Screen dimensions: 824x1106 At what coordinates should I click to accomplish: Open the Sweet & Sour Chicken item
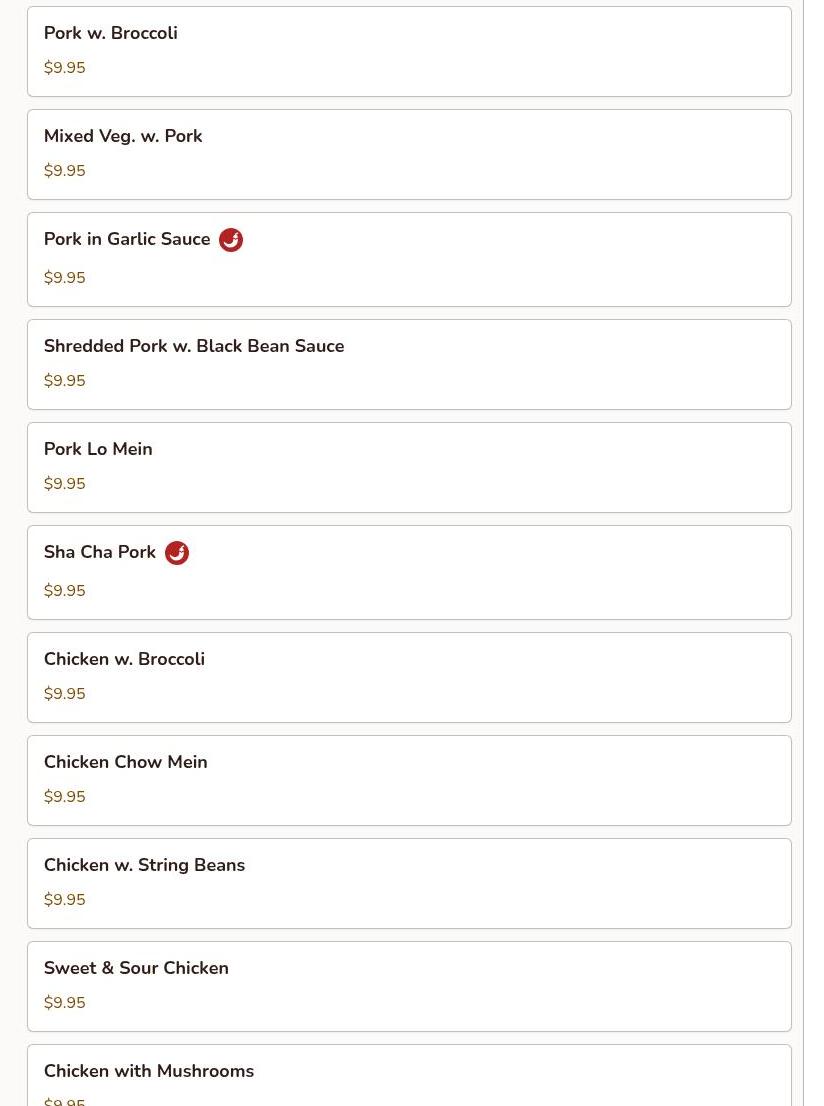pos(409,987)
